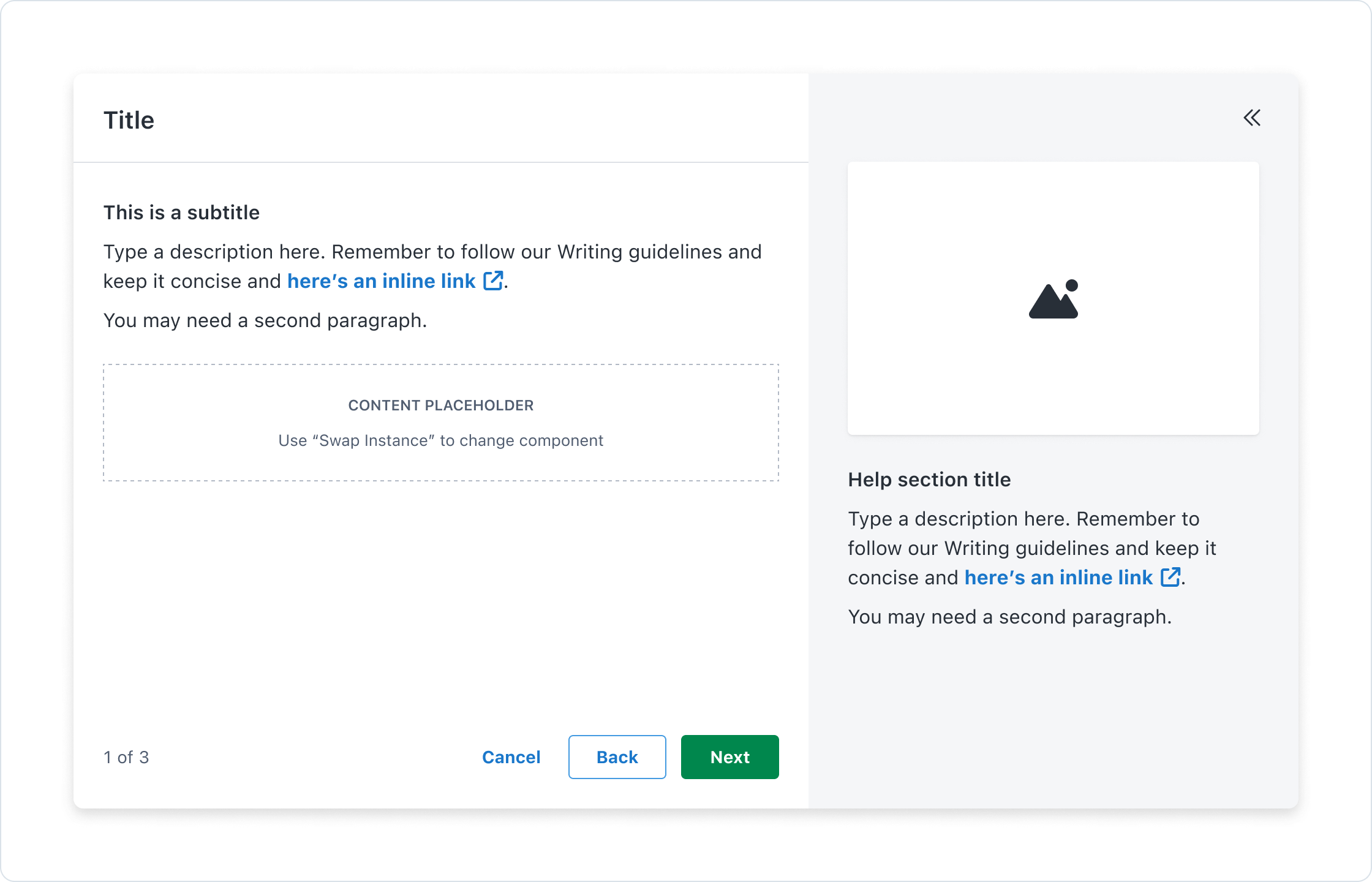The width and height of the screenshot is (1372, 882).
Task: Click the "This is a subtitle" heading
Action: [x=181, y=213]
